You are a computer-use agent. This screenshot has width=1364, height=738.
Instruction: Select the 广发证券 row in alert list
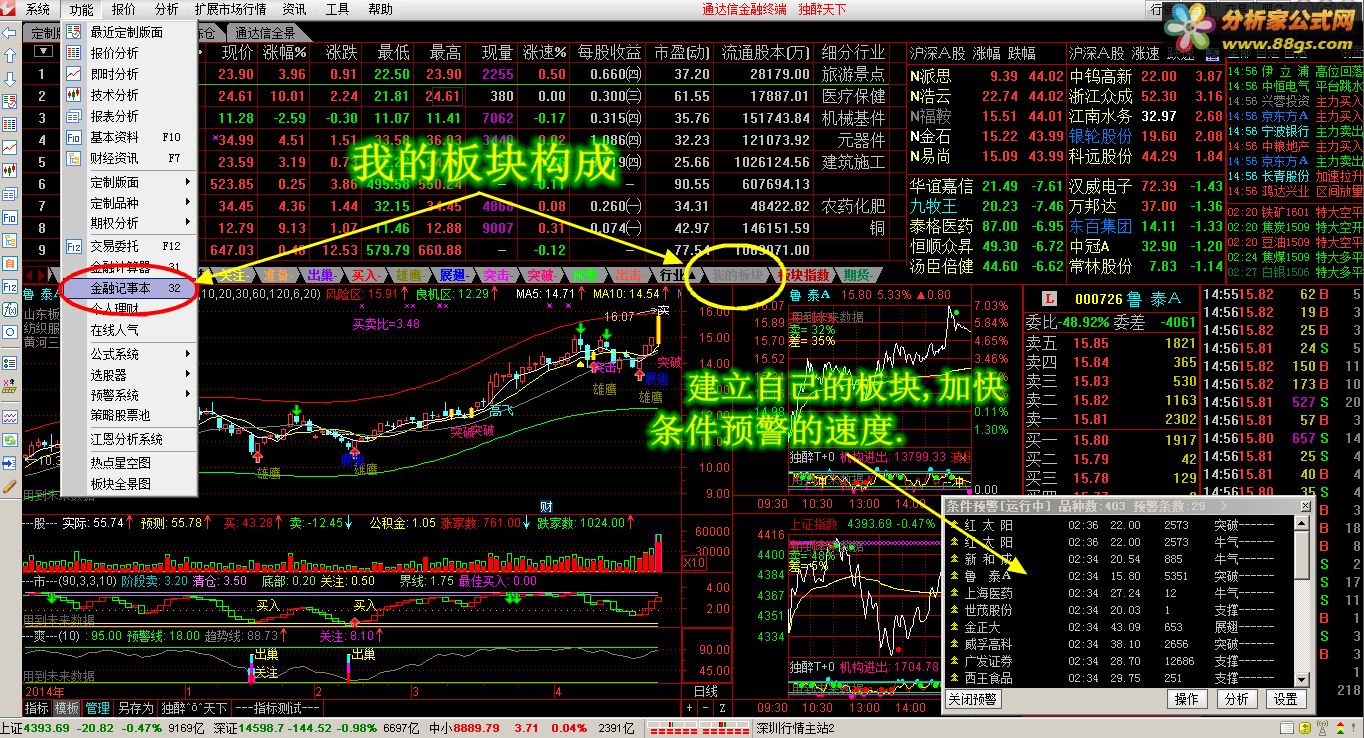[x=1120, y=661]
